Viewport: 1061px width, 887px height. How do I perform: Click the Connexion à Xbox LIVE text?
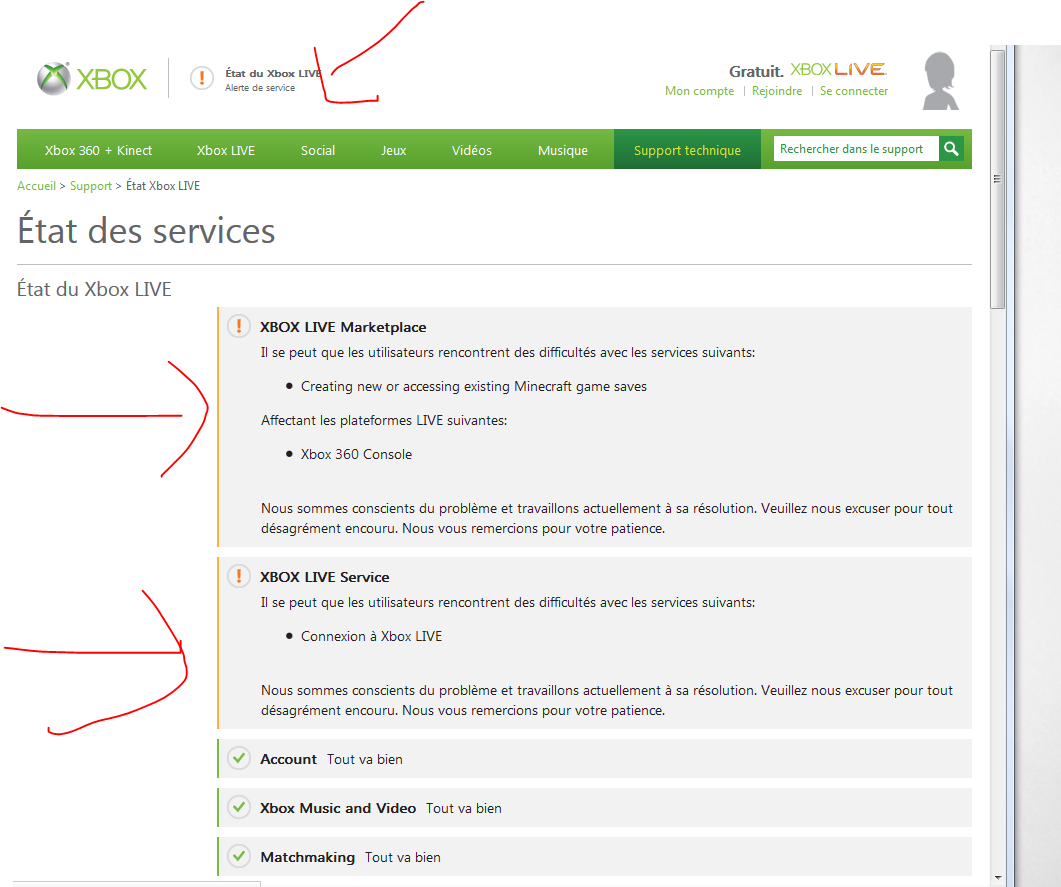point(371,636)
